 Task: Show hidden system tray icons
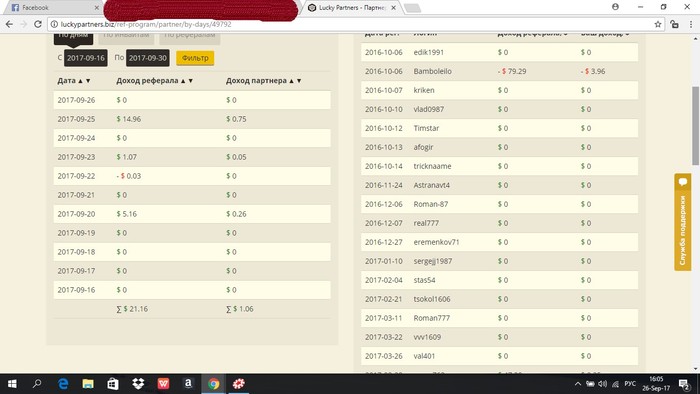[x=578, y=384]
